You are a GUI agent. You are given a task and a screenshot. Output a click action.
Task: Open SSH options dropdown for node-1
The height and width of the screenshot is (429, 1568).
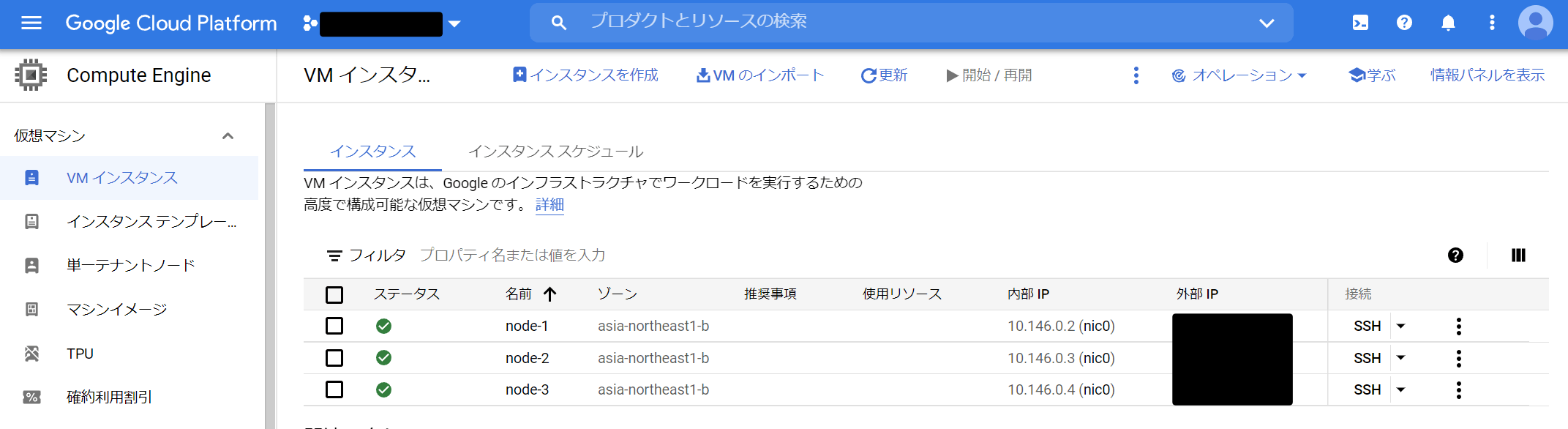pos(1400,326)
